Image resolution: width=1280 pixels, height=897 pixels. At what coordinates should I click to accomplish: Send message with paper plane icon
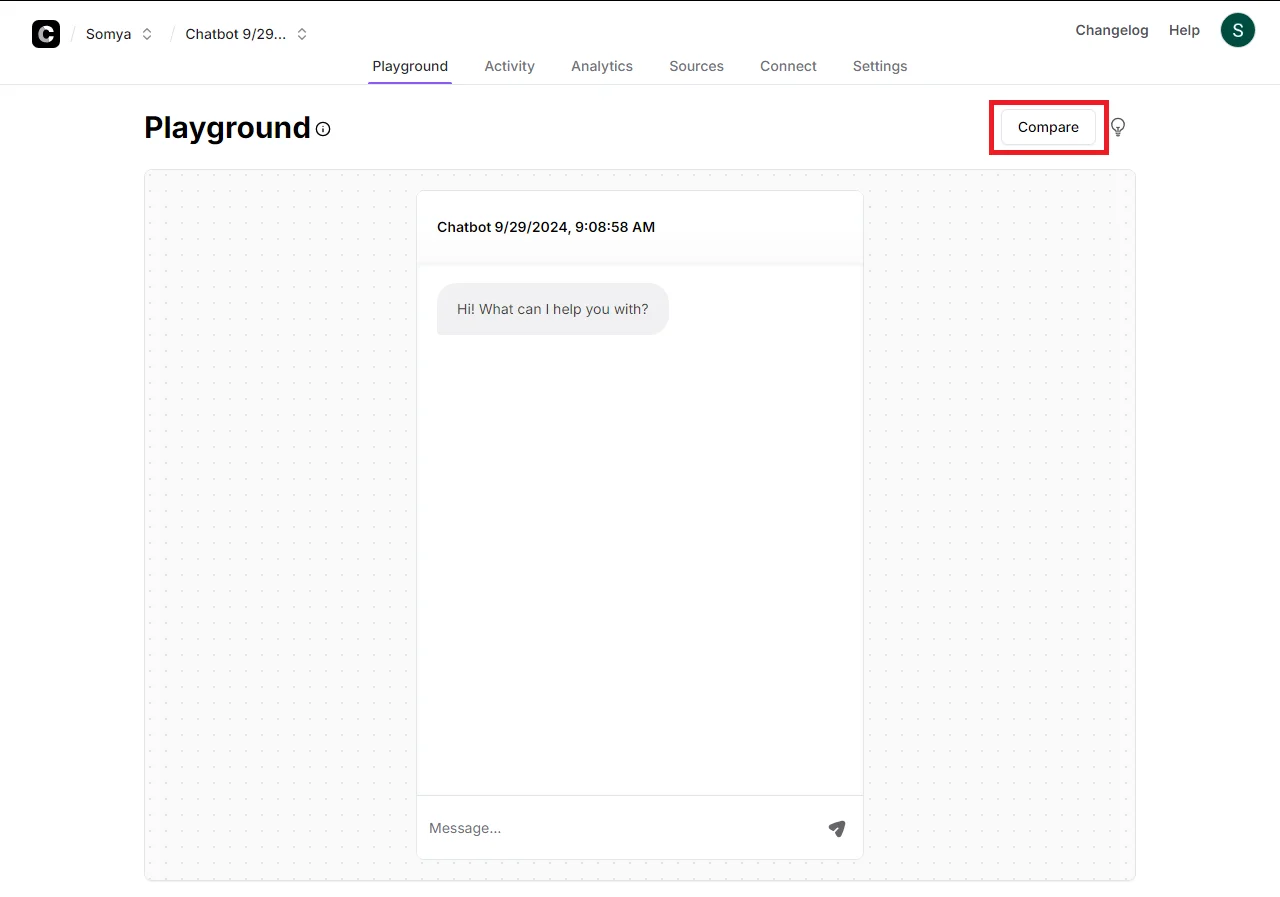point(837,828)
